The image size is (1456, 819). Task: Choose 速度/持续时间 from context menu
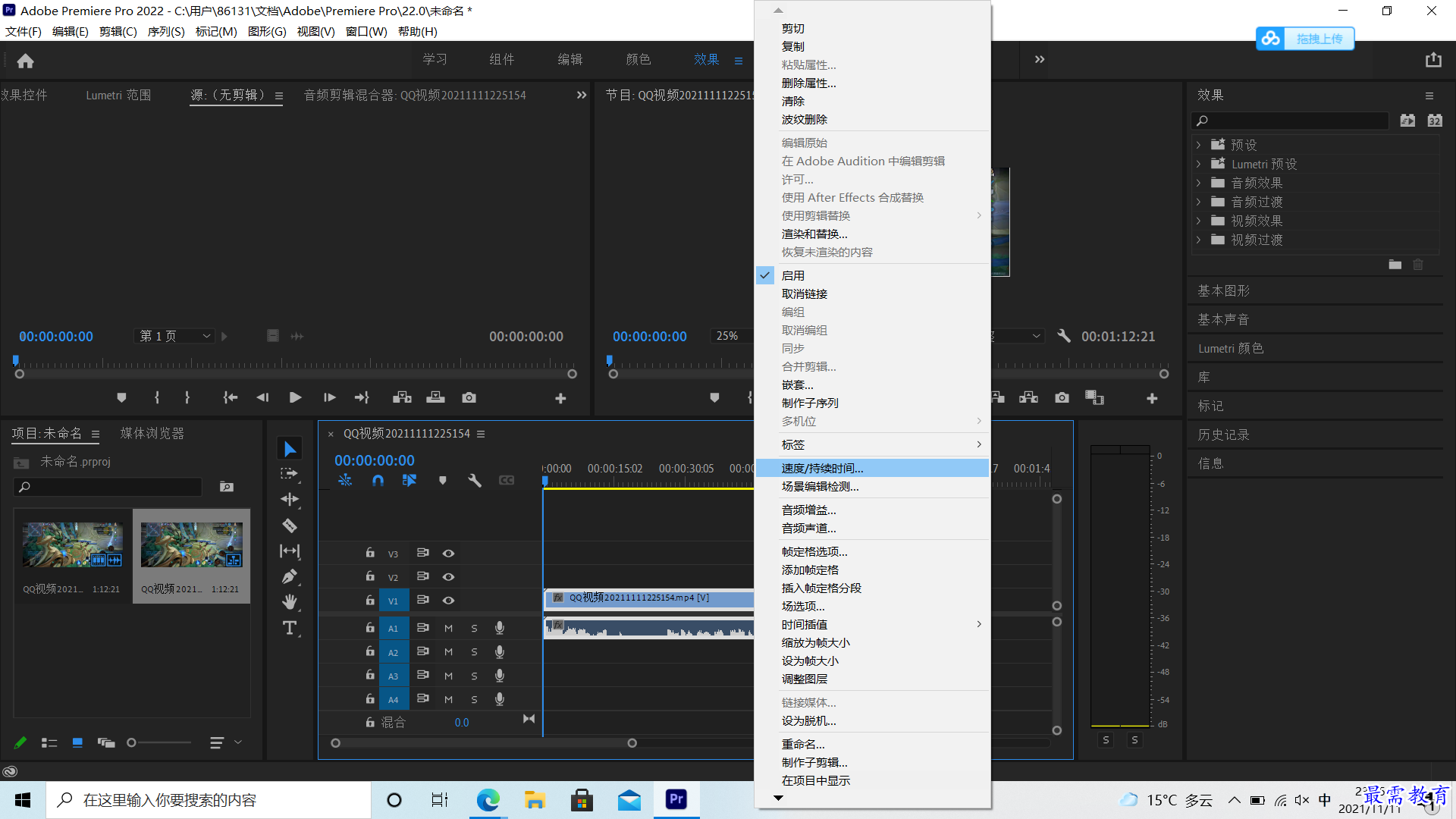click(872, 468)
